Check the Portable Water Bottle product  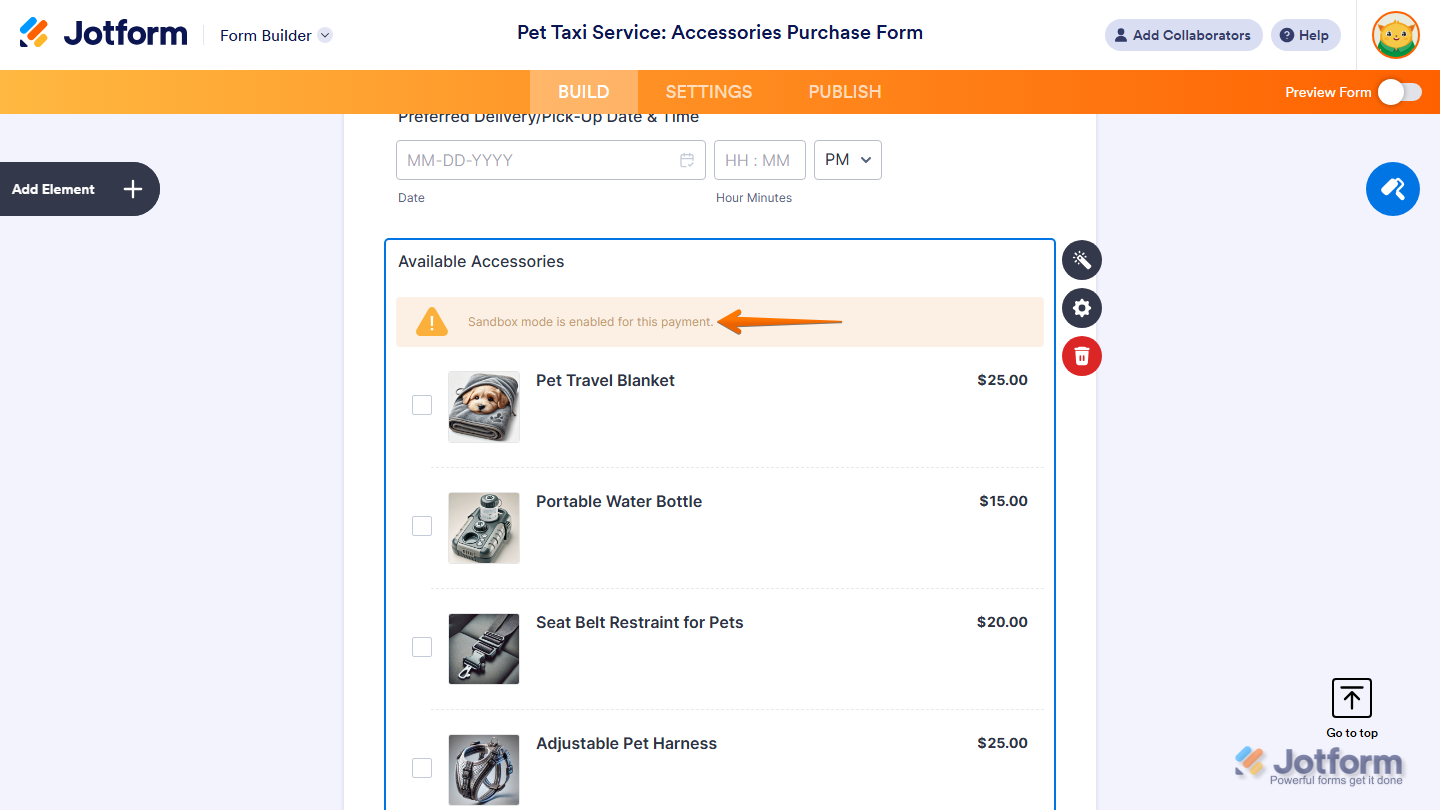tap(421, 525)
